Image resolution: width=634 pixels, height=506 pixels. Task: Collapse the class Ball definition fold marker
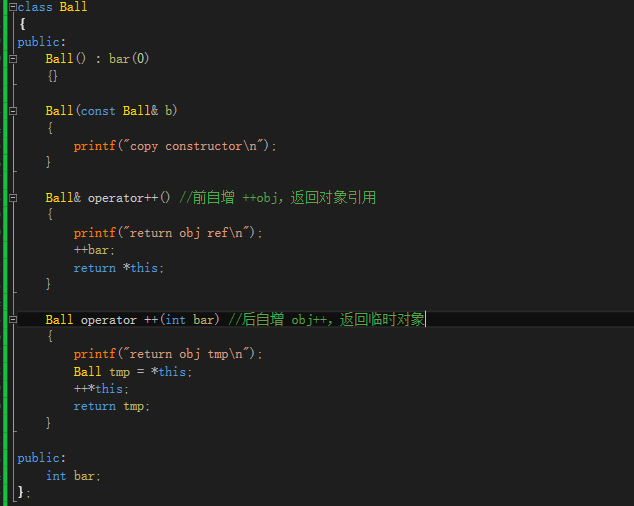click(13, 6)
